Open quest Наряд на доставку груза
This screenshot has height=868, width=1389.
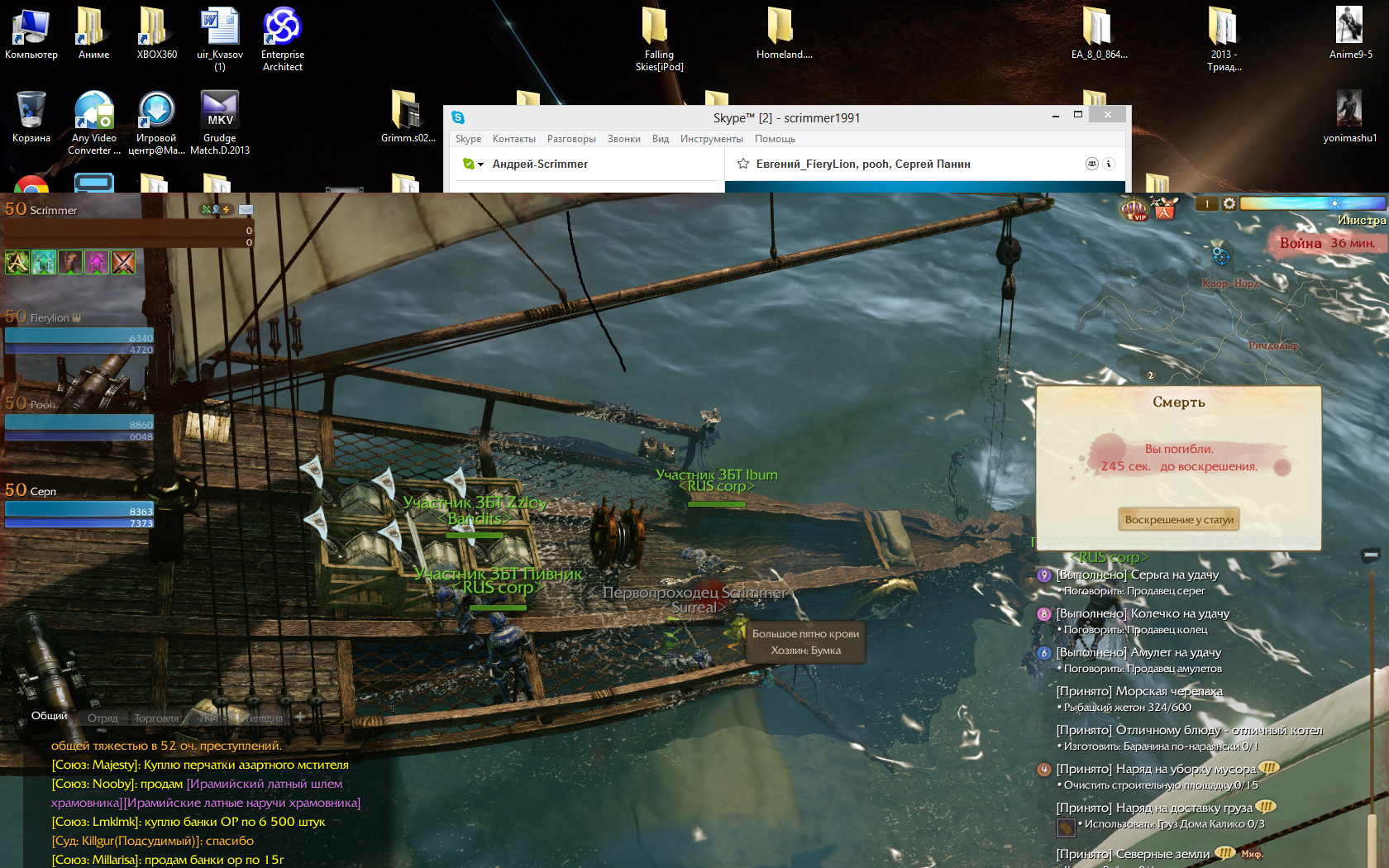click(1154, 808)
